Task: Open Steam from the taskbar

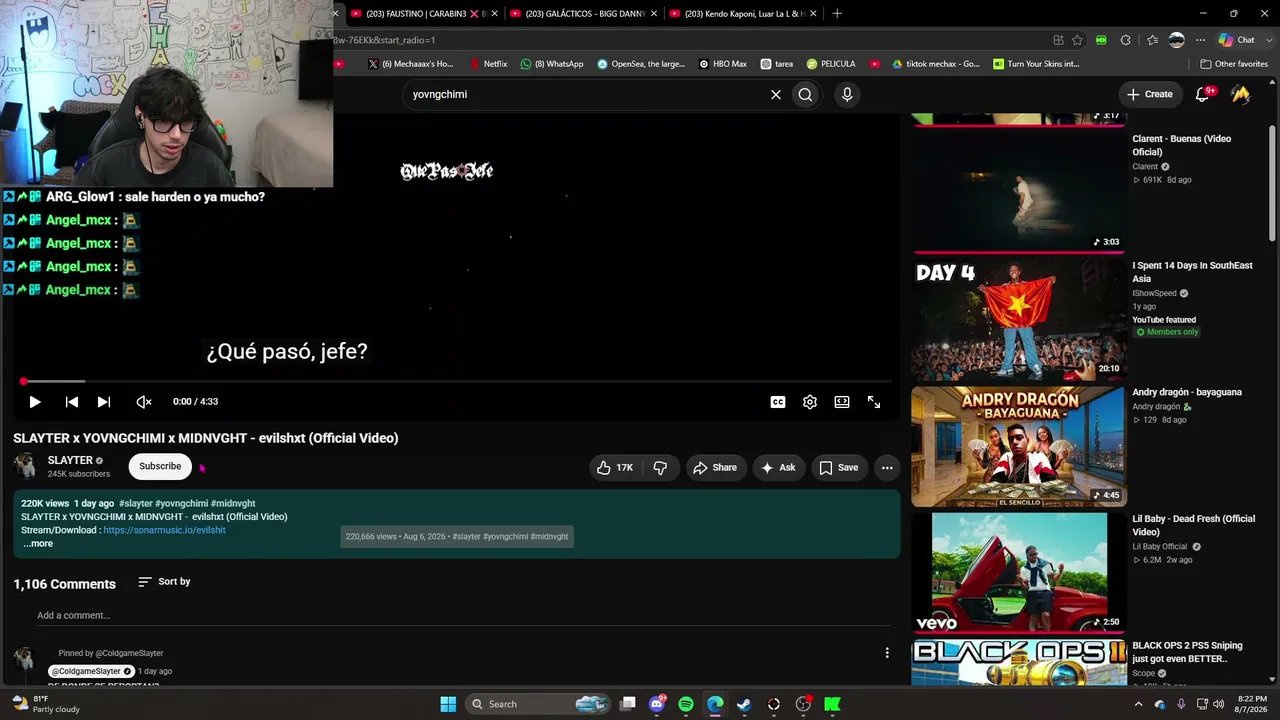Action: click(744, 704)
